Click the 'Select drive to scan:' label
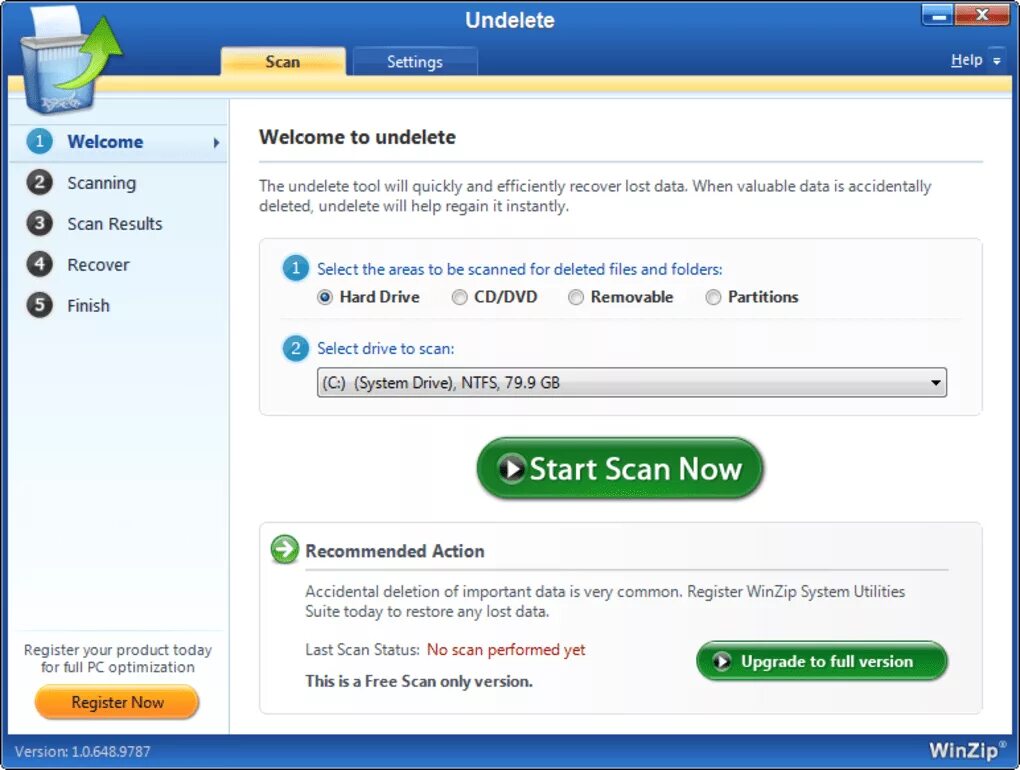This screenshot has height=770, width=1020. click(386, 349)
